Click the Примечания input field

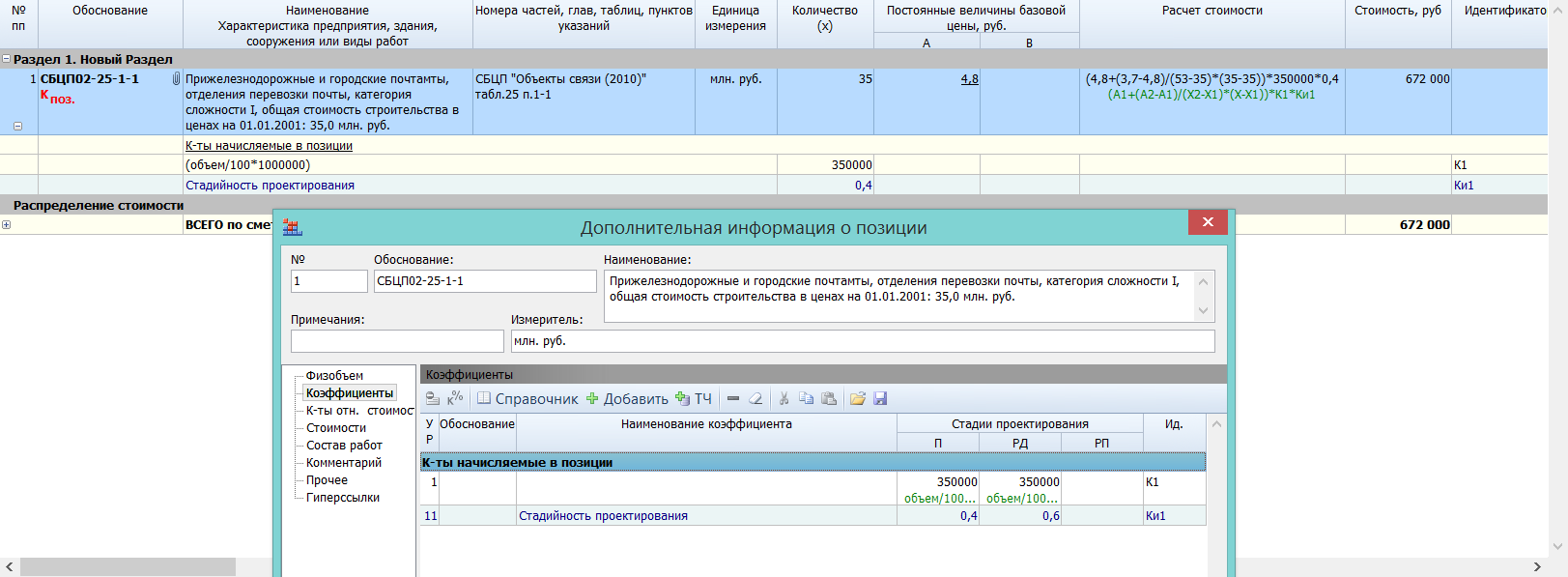pos(397,341)
